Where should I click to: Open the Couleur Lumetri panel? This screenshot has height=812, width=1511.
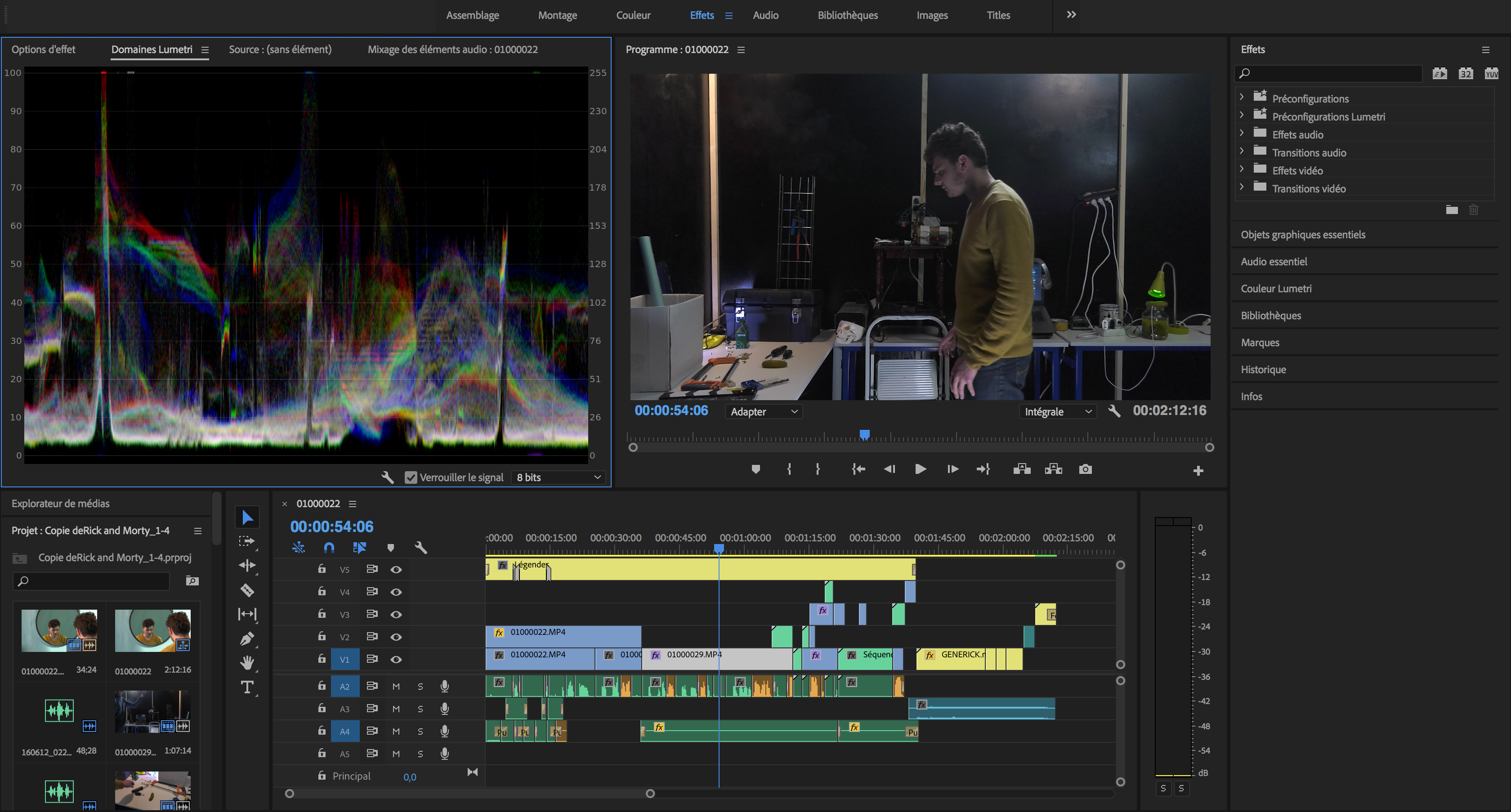[1276, 288]
